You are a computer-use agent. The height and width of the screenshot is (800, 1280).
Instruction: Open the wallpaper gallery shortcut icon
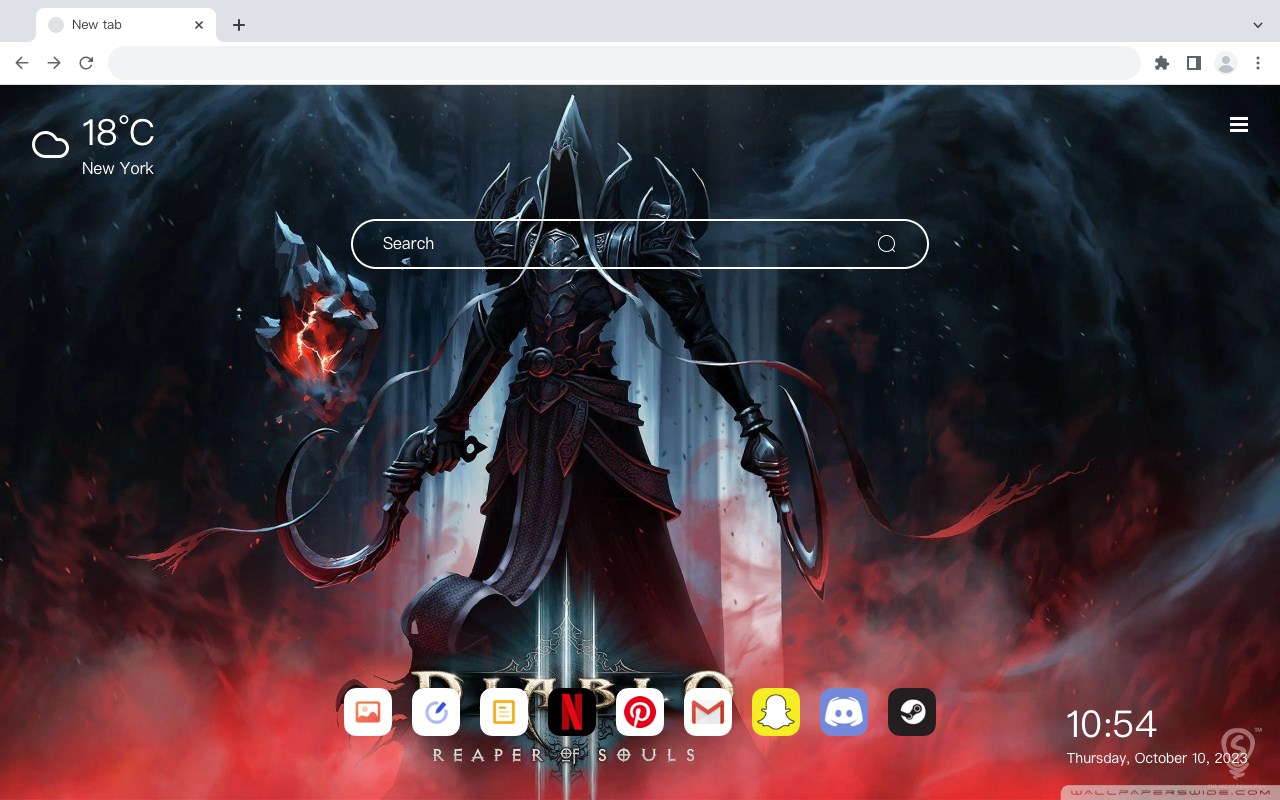[x=368, y=712]
